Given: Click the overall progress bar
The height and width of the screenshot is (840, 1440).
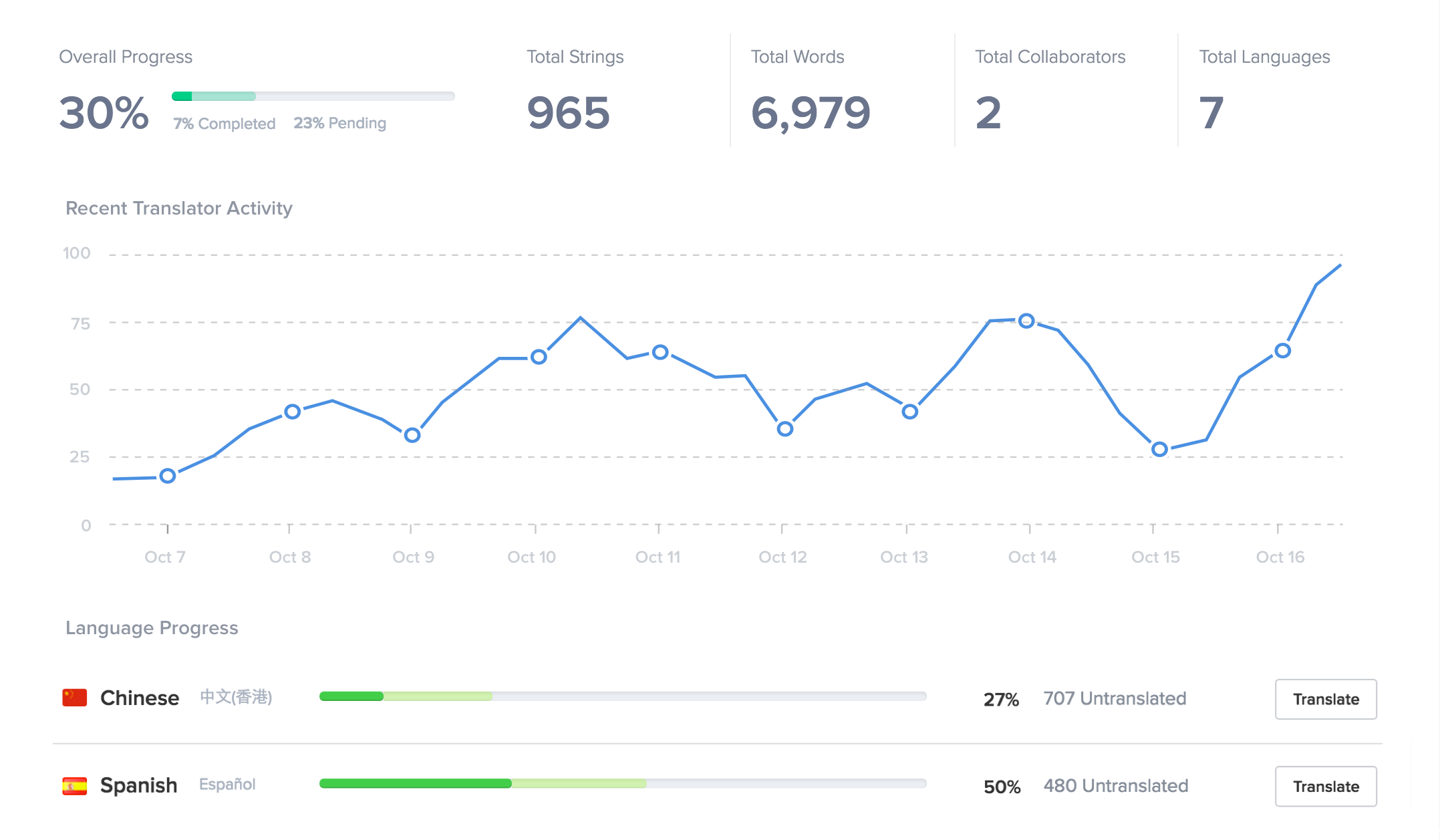Looking at the screenshot, I should tap(313, 96).
